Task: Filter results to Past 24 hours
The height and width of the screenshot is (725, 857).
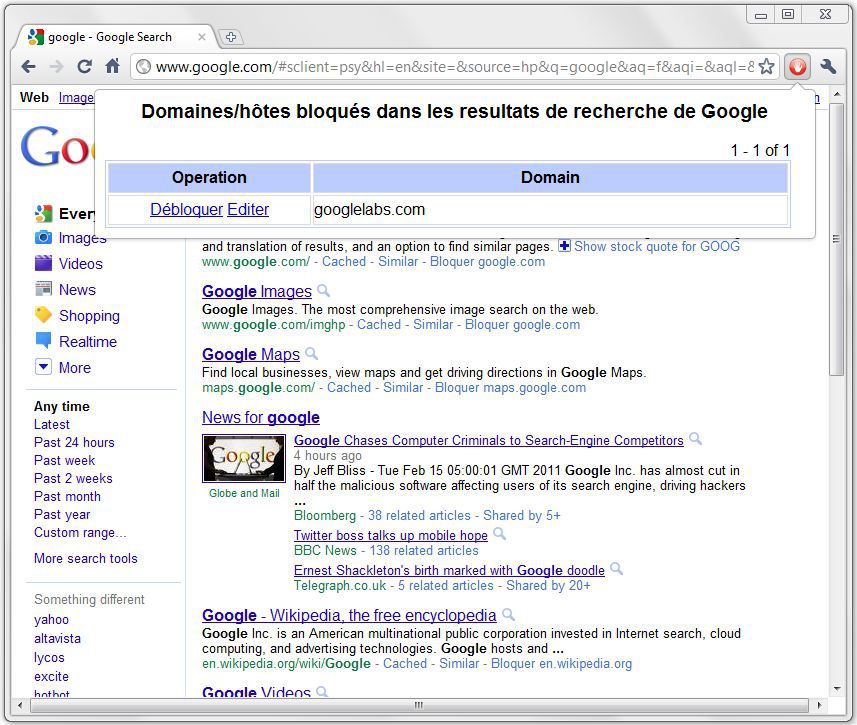Action: [x=74, y=442]
